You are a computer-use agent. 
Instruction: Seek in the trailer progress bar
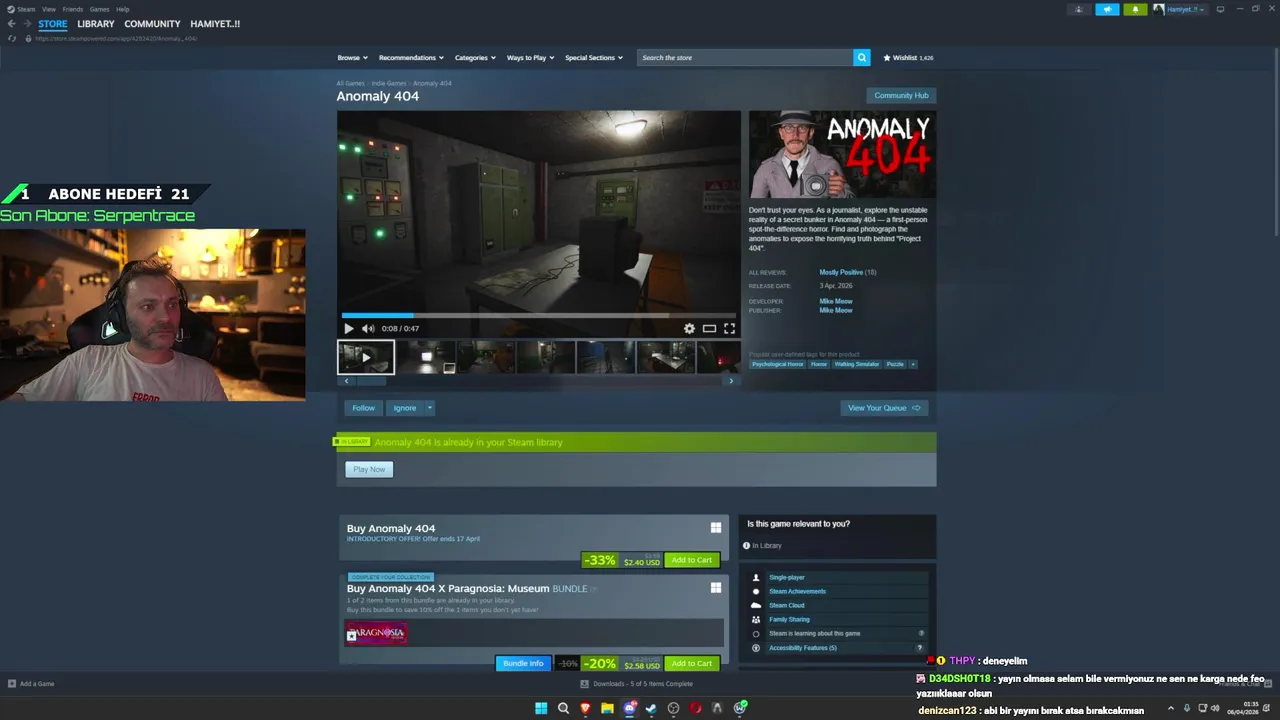[539, 316]
